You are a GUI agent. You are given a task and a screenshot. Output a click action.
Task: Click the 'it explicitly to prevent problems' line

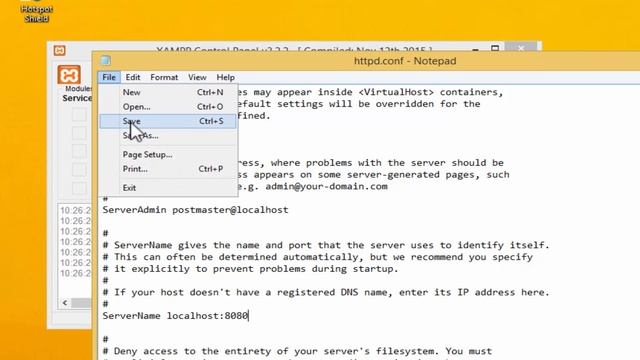(x=251, y=269)
